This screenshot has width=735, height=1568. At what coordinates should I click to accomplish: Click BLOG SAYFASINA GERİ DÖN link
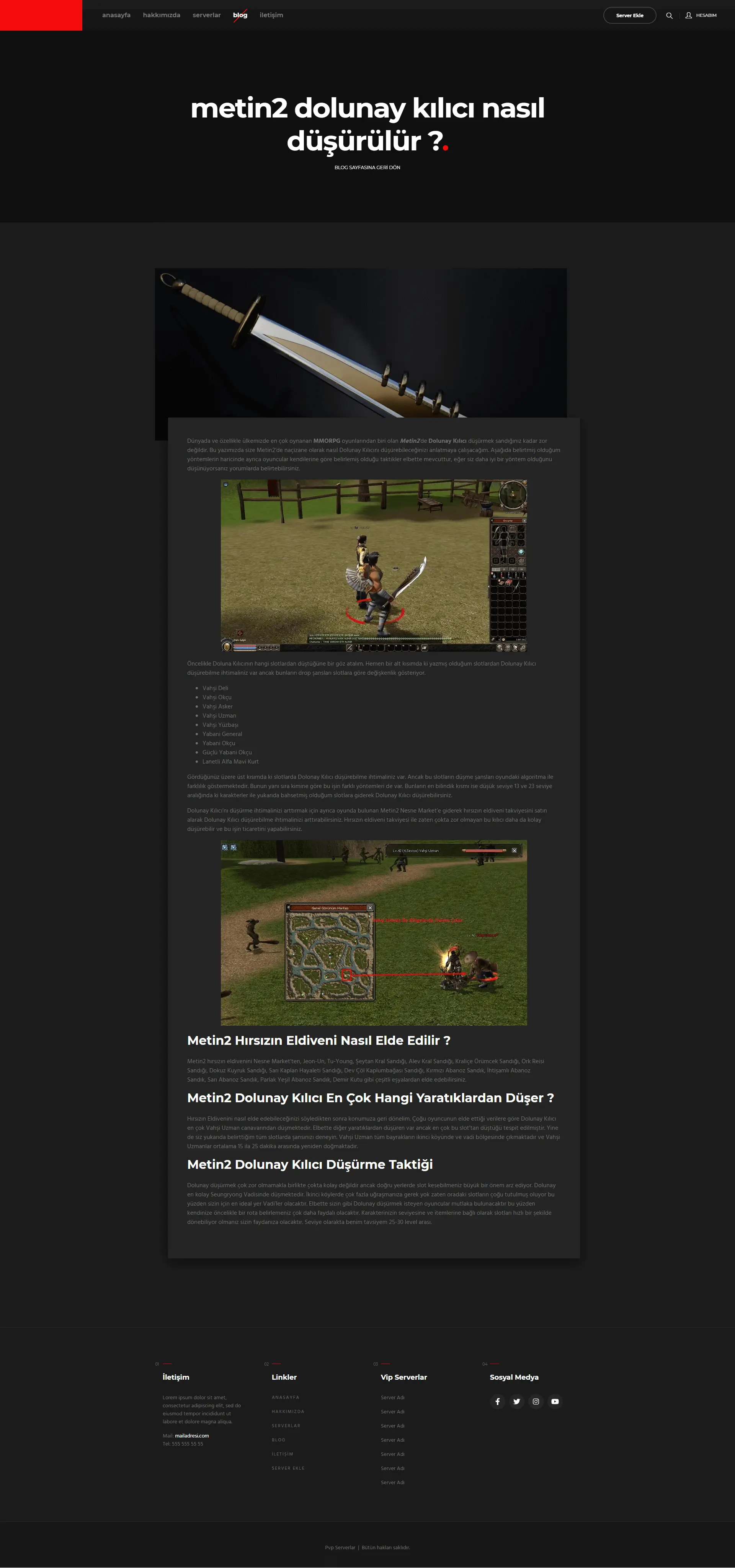pos(367,167)
